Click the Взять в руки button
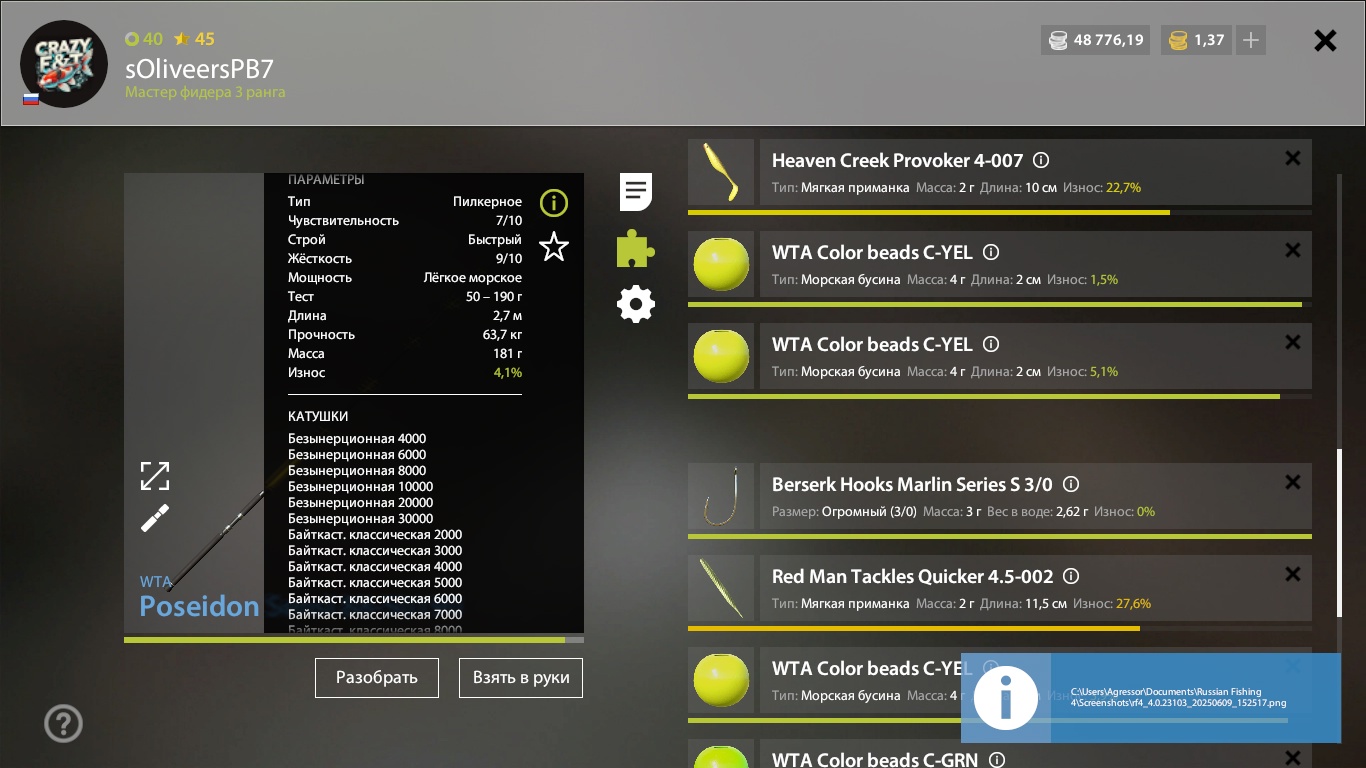This screenshot has width=1366, height=768. [x=521, y=677]
